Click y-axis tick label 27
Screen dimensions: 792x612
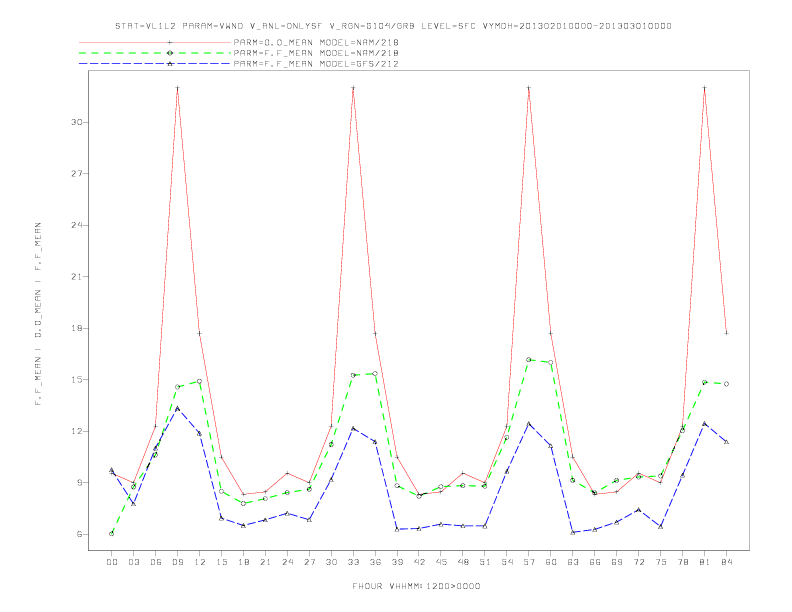[77, 174]
